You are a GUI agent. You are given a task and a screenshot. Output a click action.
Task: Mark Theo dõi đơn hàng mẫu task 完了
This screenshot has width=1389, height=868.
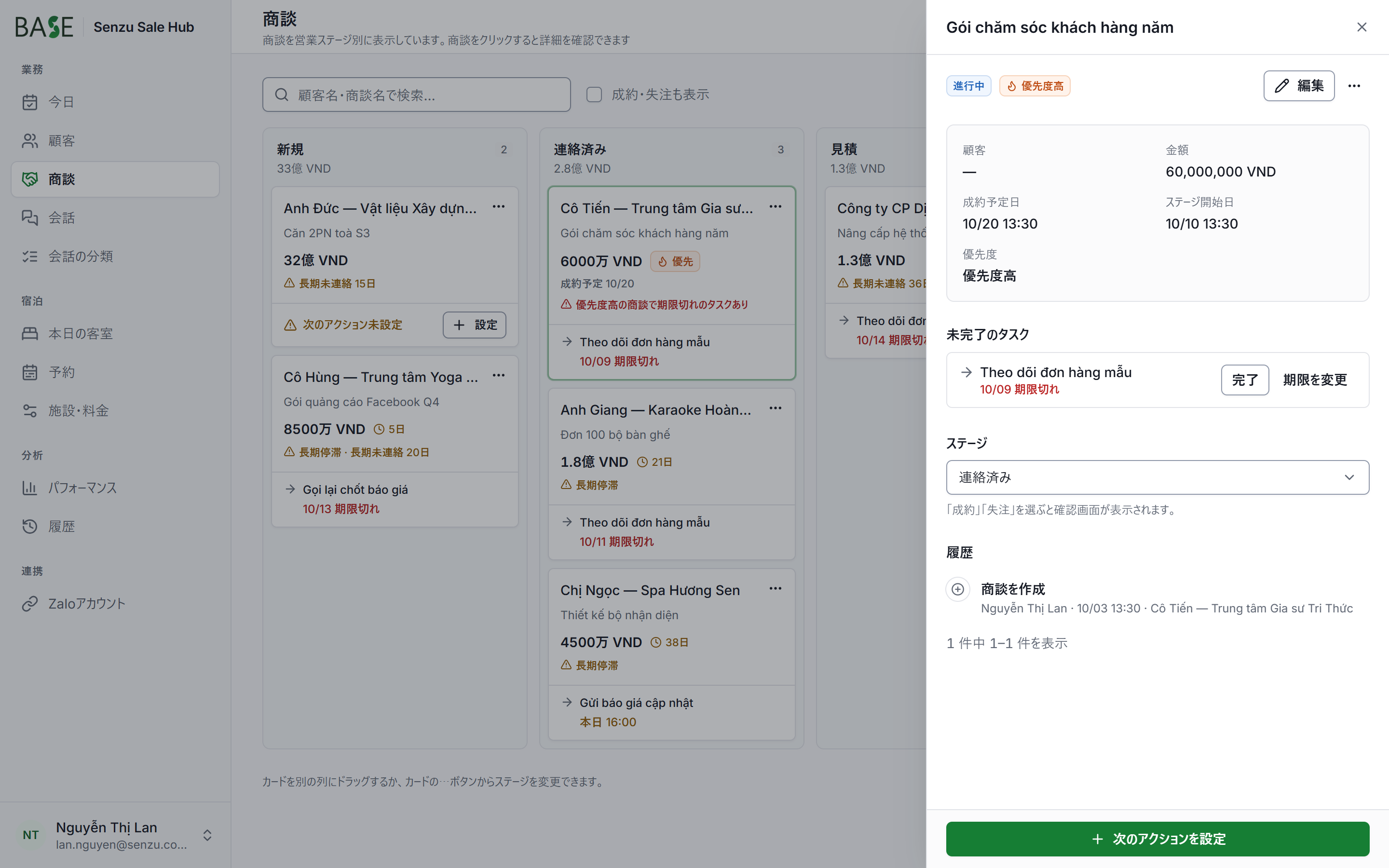click(1244, 380)
